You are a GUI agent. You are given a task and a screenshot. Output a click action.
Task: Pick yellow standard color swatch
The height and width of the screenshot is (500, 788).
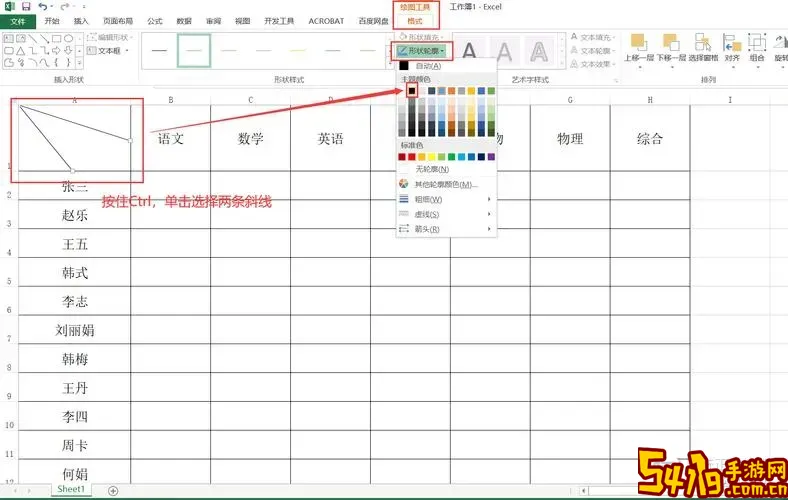tap(431, 157)
